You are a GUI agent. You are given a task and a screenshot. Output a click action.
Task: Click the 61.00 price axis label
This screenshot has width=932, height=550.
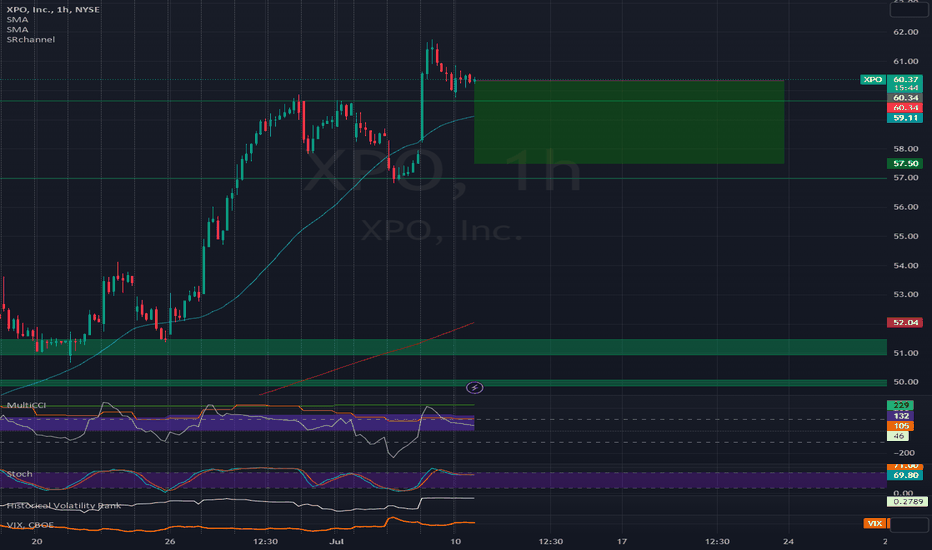(x=906, y=61)
